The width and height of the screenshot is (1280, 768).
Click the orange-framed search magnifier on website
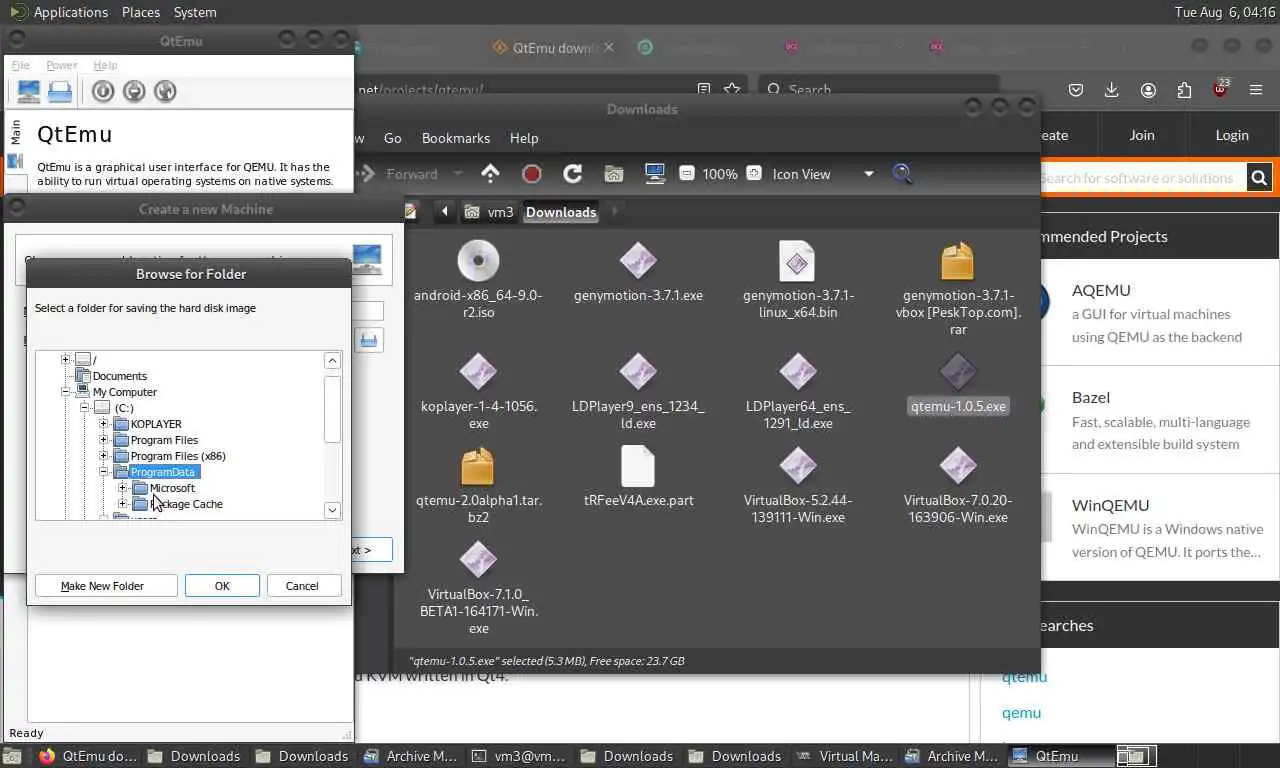1259,178
